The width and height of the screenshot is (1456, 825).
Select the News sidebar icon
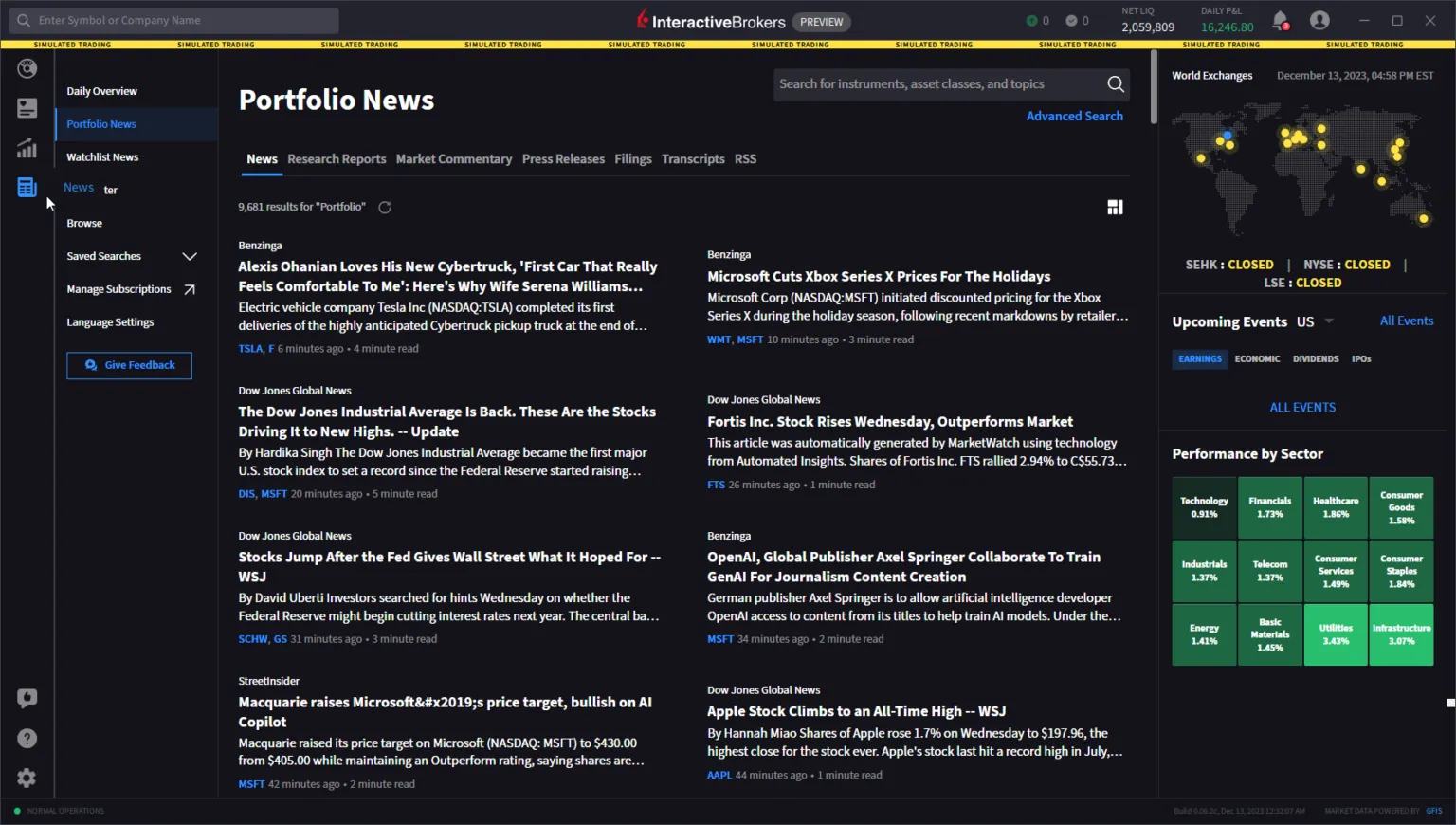click(27, 188)
